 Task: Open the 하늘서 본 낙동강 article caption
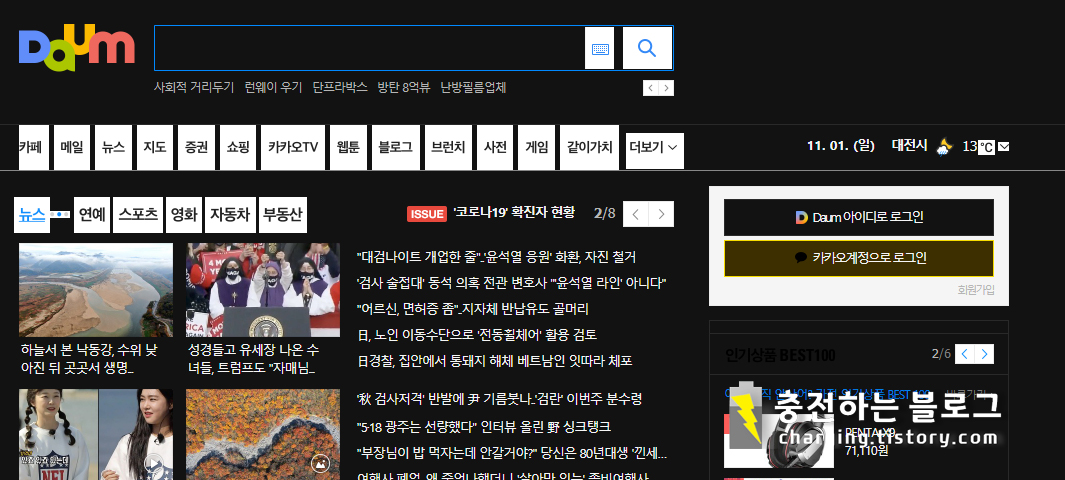(x=89, y=360)
